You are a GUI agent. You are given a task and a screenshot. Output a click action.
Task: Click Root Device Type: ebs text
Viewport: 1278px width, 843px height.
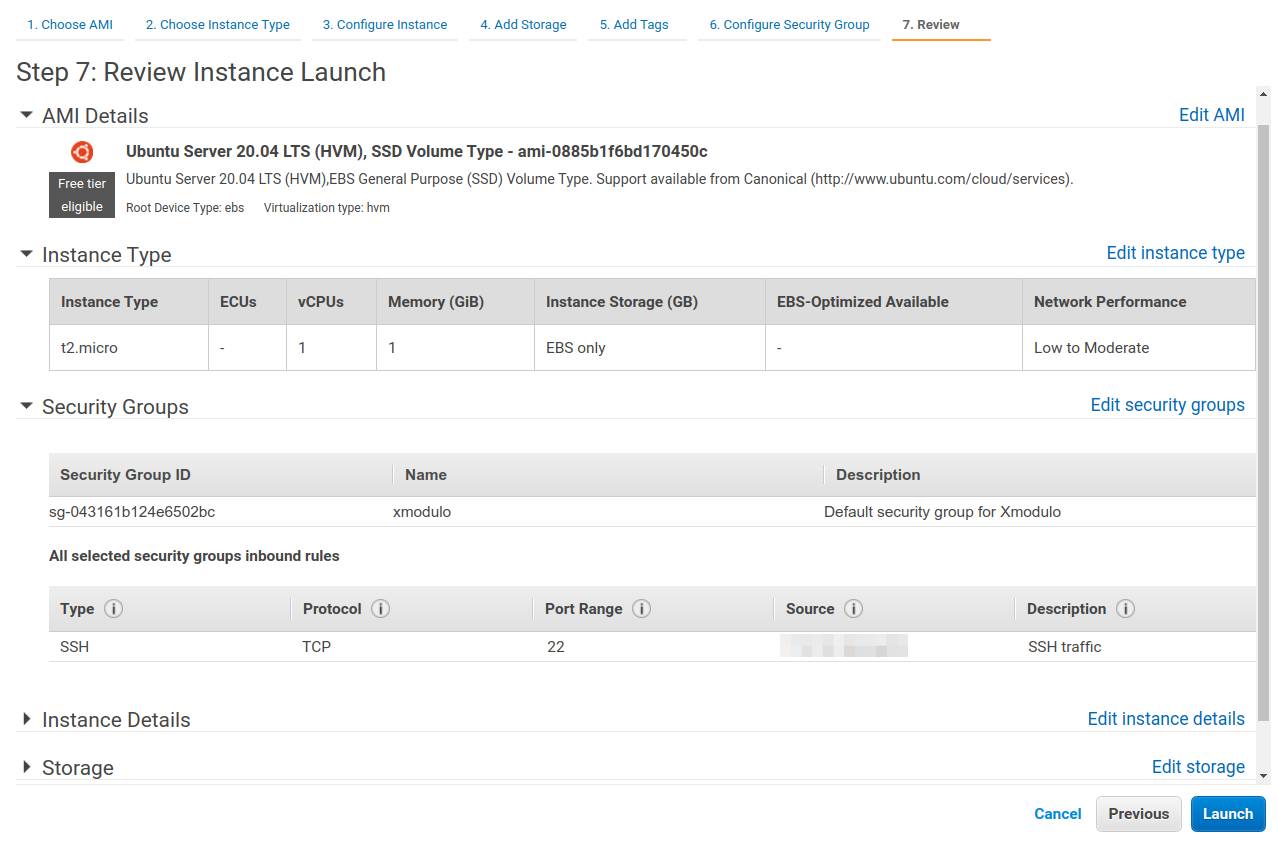(x=185, y=208)
